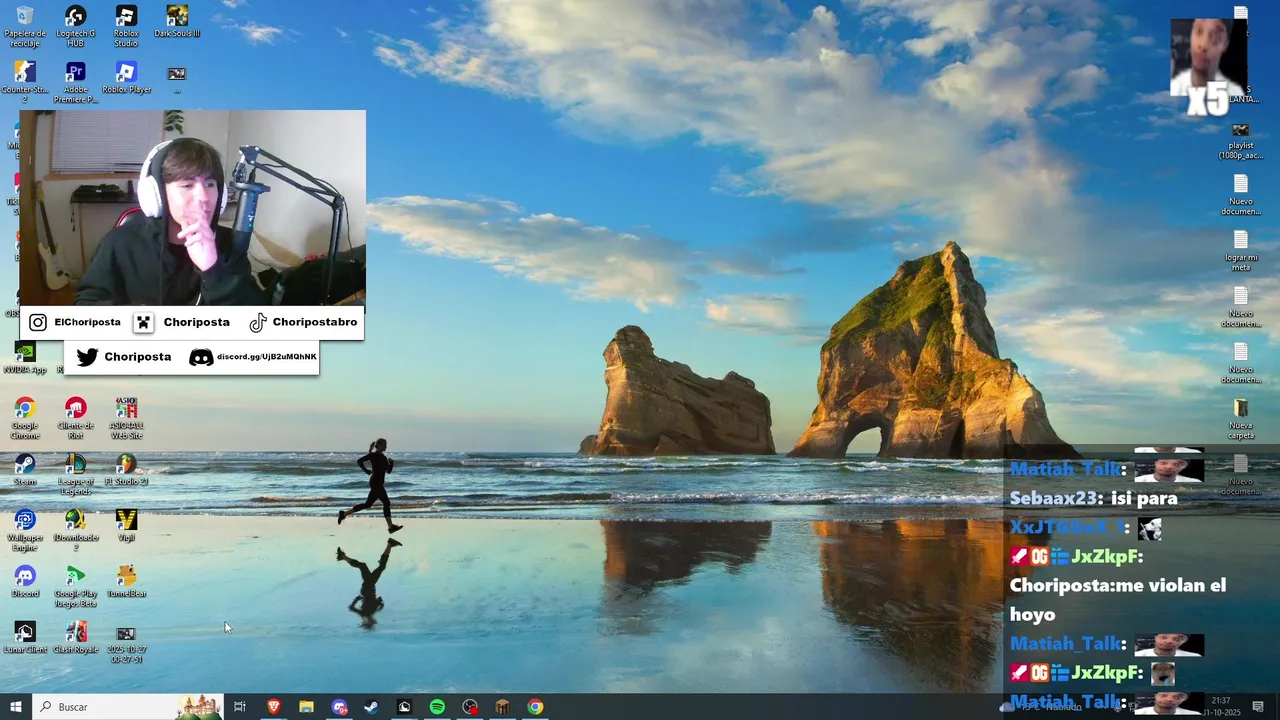This screenshot has width=1280, height=720.
Task: Select the Wallpaper Engine desktop icon
Action: point(25,530)
